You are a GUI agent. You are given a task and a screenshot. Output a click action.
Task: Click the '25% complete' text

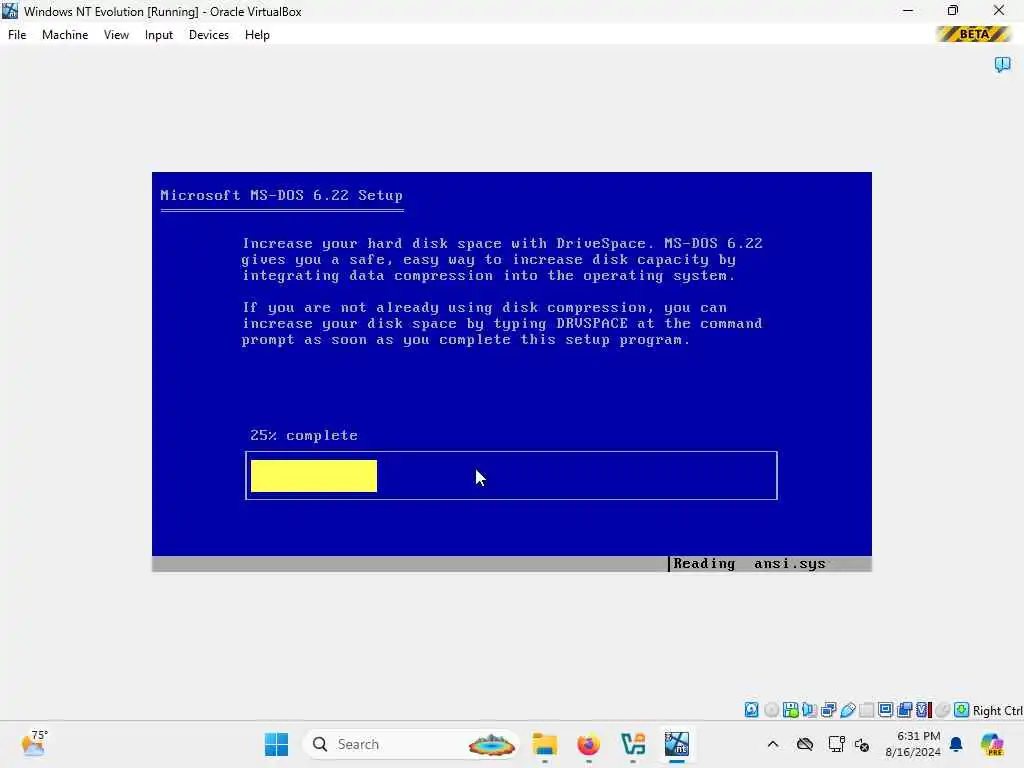pyautogui.click(x=304, y=436)
